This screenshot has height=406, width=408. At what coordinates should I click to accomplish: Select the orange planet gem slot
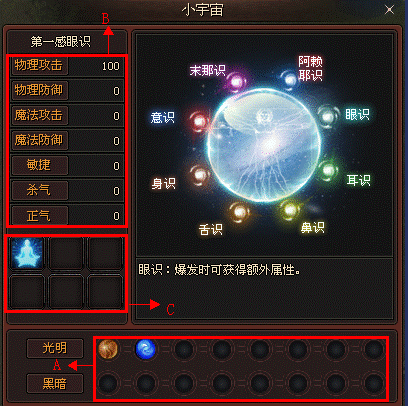108,349
